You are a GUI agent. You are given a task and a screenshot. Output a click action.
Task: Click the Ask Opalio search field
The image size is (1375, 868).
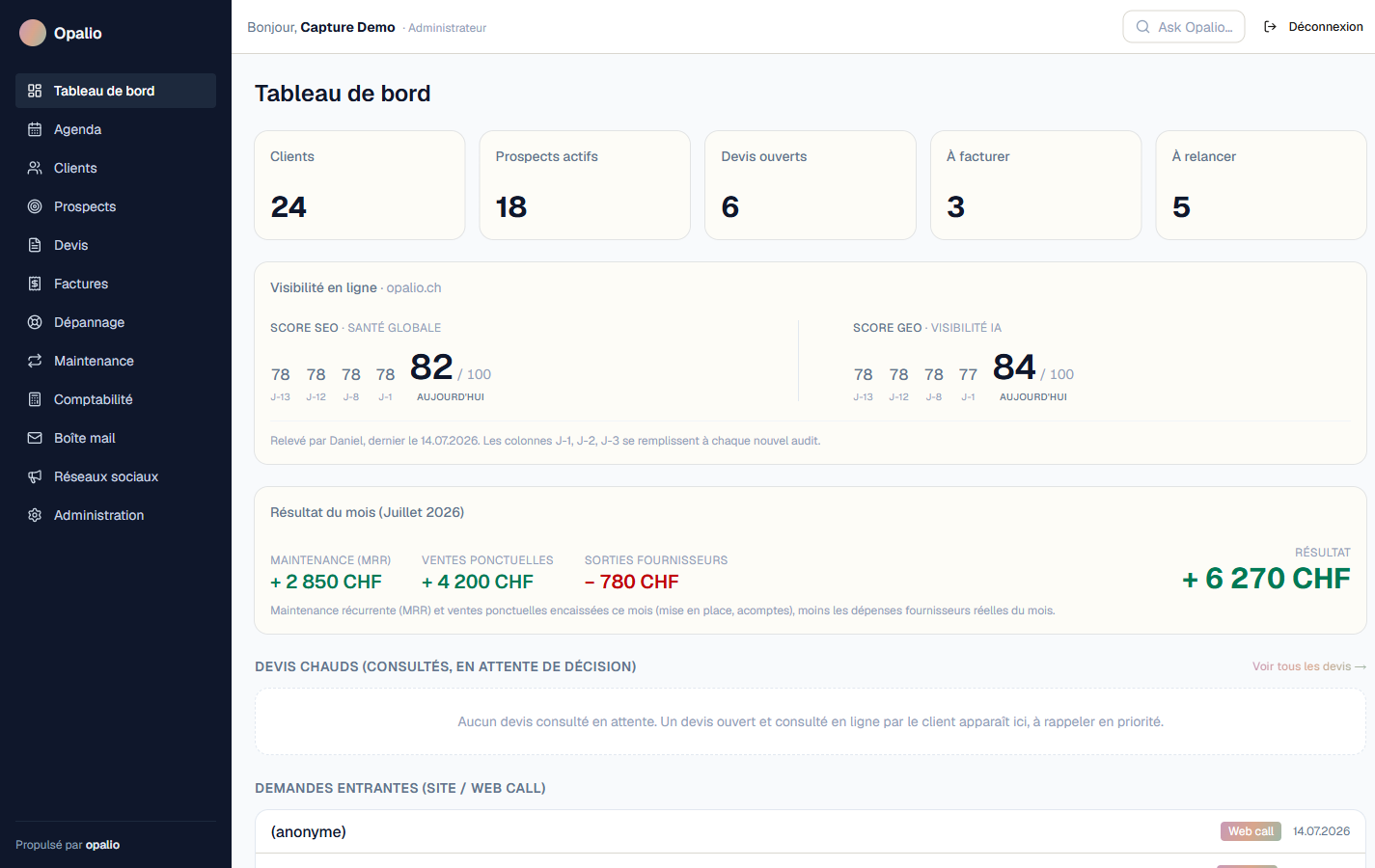tap(1184, 27)
